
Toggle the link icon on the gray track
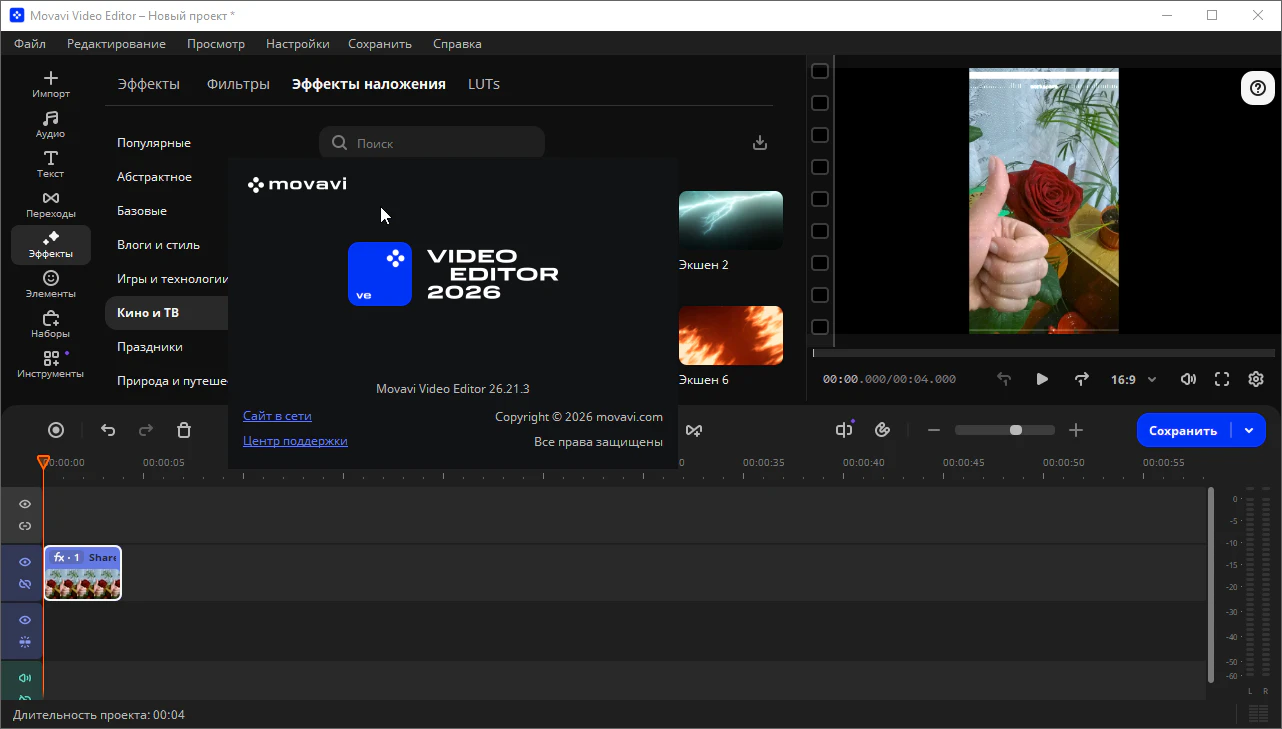[x=25, y=526]
